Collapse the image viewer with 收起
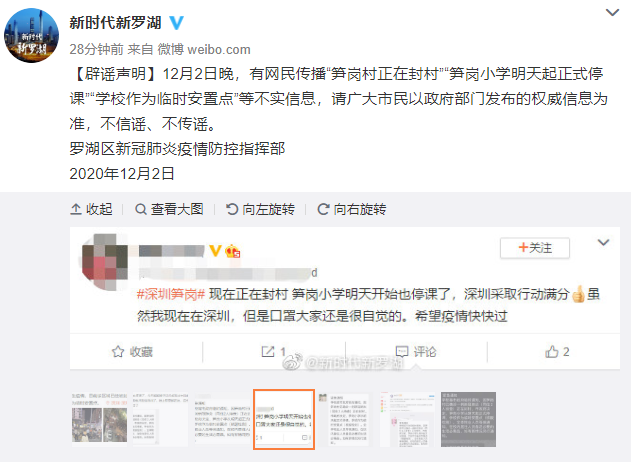 [x=92, y=209]
